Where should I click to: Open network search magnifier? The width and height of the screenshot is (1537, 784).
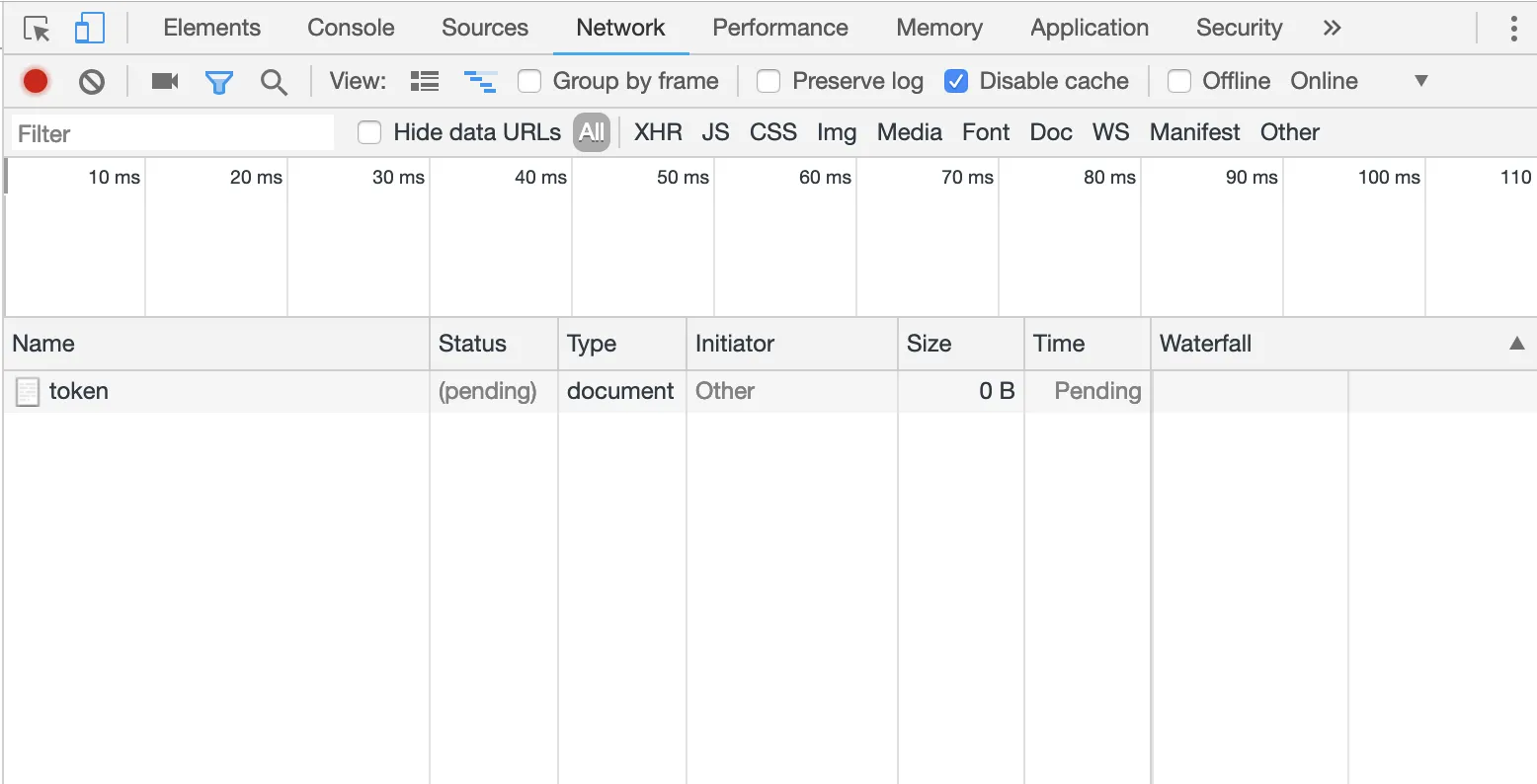(x=274, y=81)
